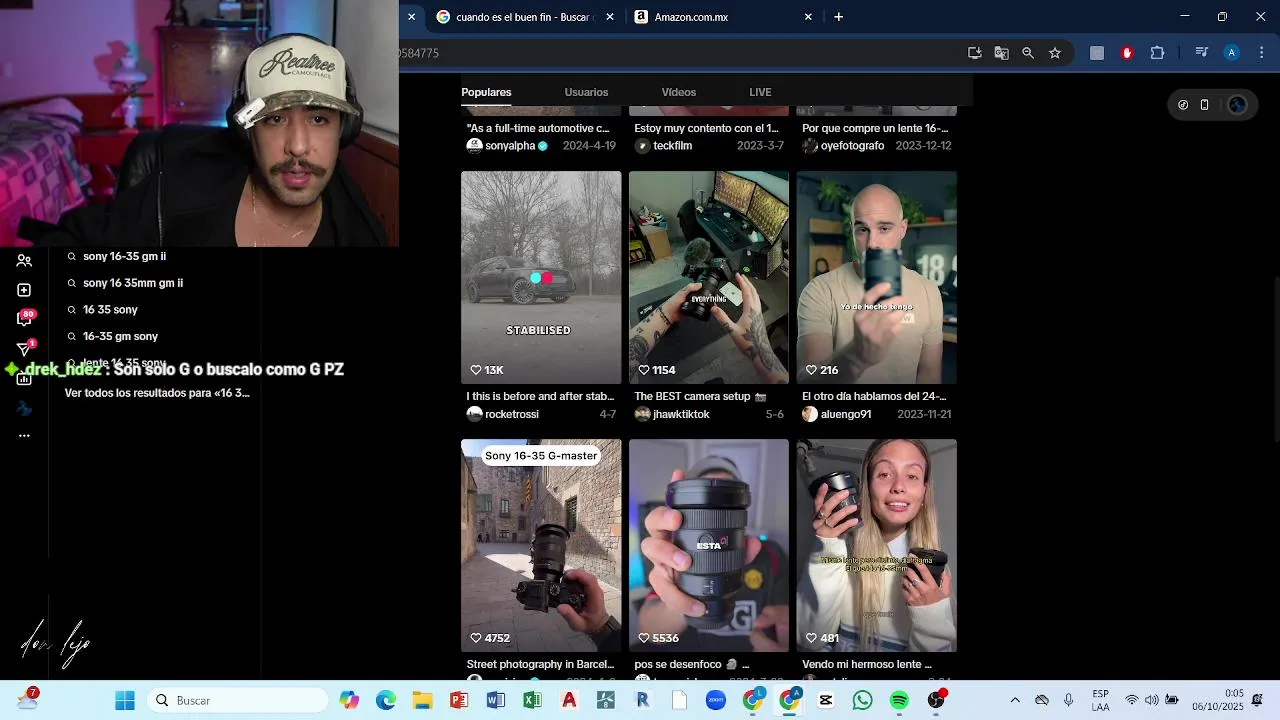Switch to the Videos tab
The width and height of the screenshot is (1280, 720).
679,92
